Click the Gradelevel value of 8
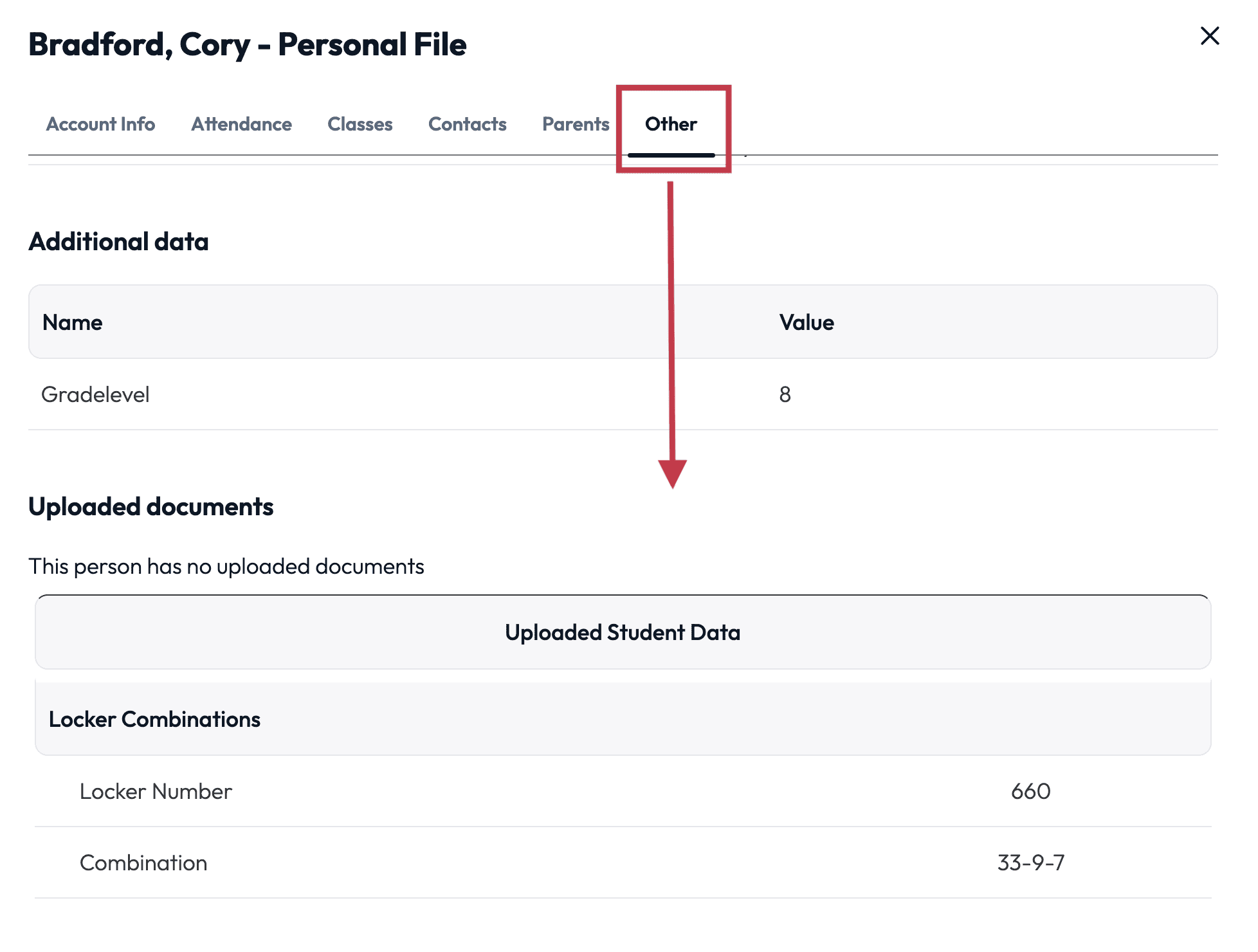Image resolution: width=1258 pixels, height=952 pixels. [785, 394]
